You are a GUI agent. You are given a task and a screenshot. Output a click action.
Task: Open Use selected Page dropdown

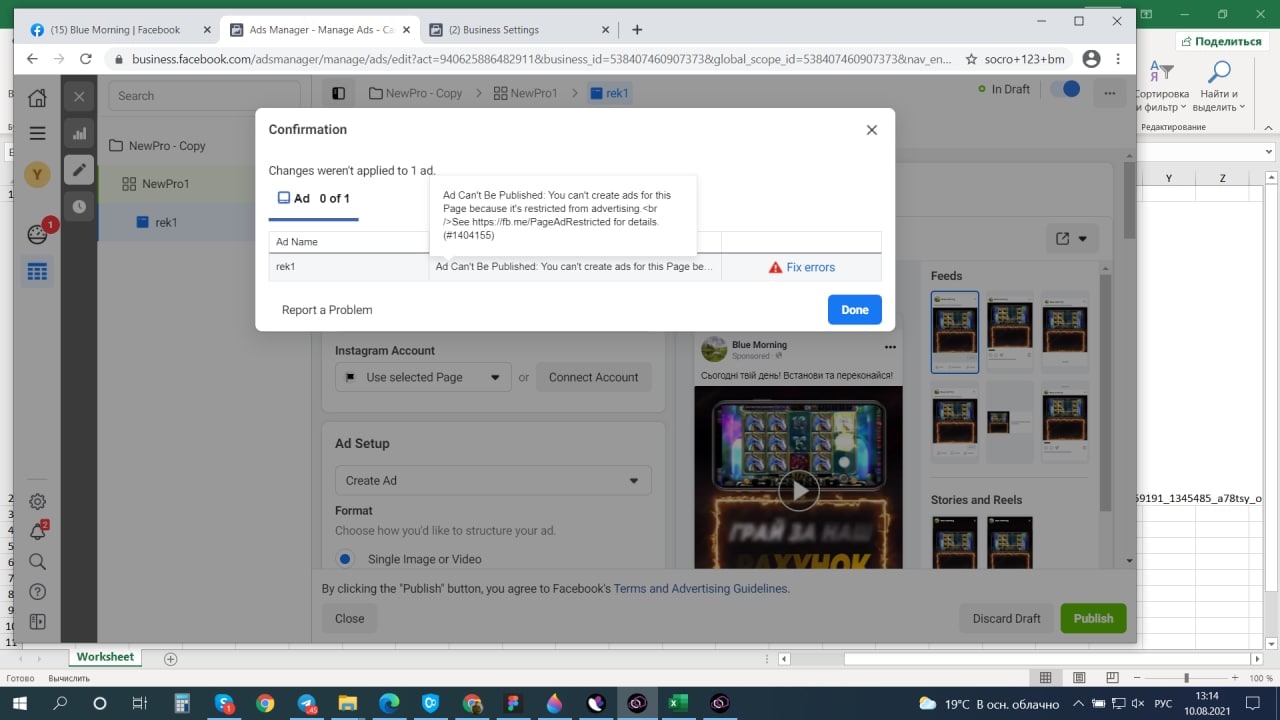pyautogui.click(x=423, y=377)
